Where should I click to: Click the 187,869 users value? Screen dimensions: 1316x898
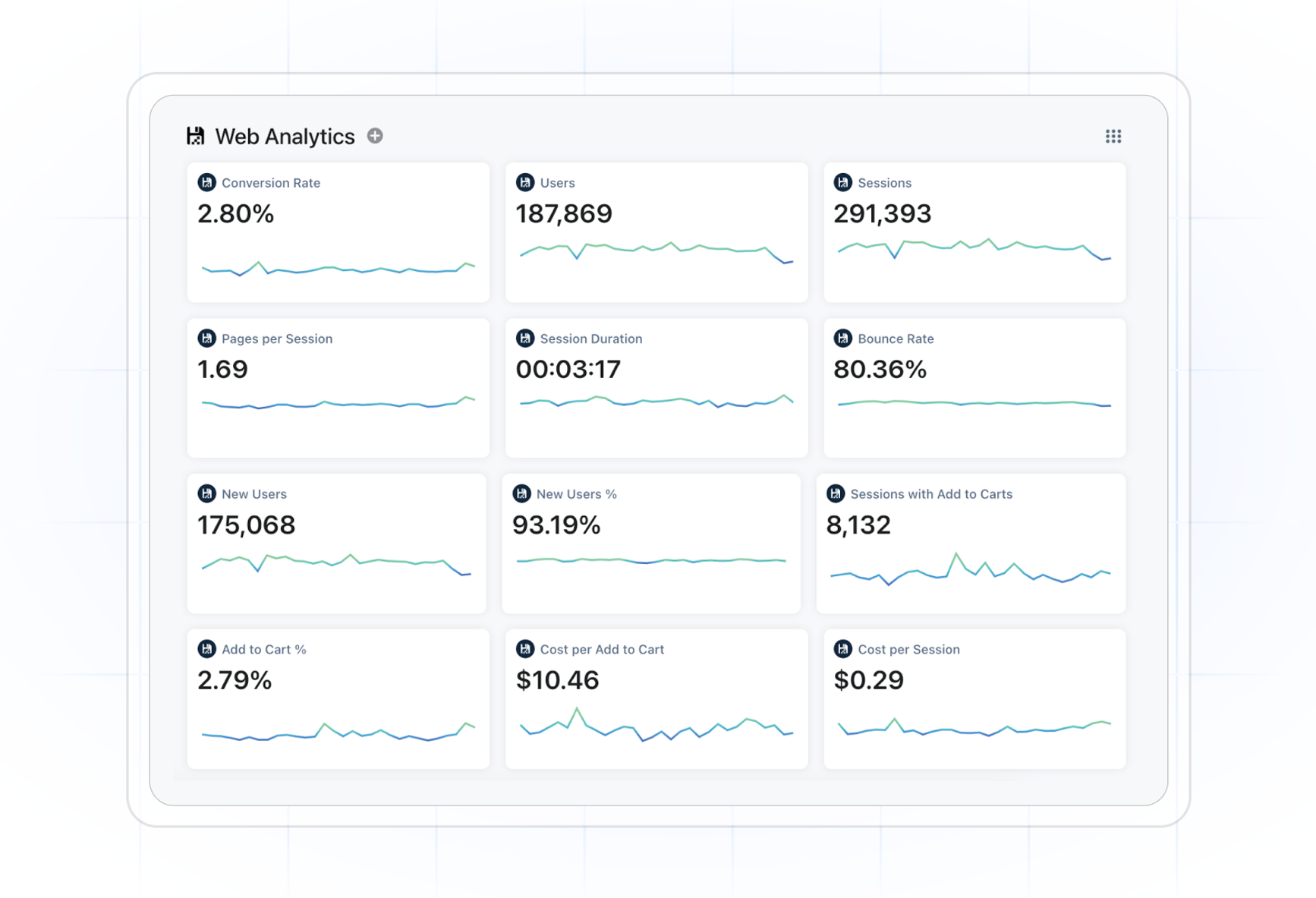click(564, 214)
